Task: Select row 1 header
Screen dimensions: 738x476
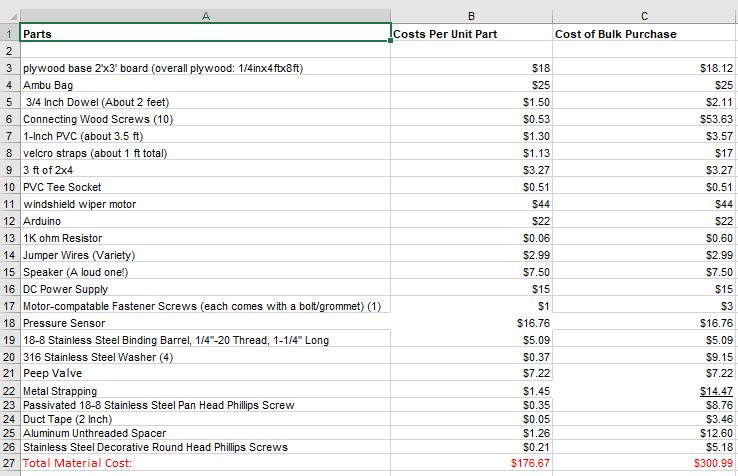Action: [x=9, y=34]
